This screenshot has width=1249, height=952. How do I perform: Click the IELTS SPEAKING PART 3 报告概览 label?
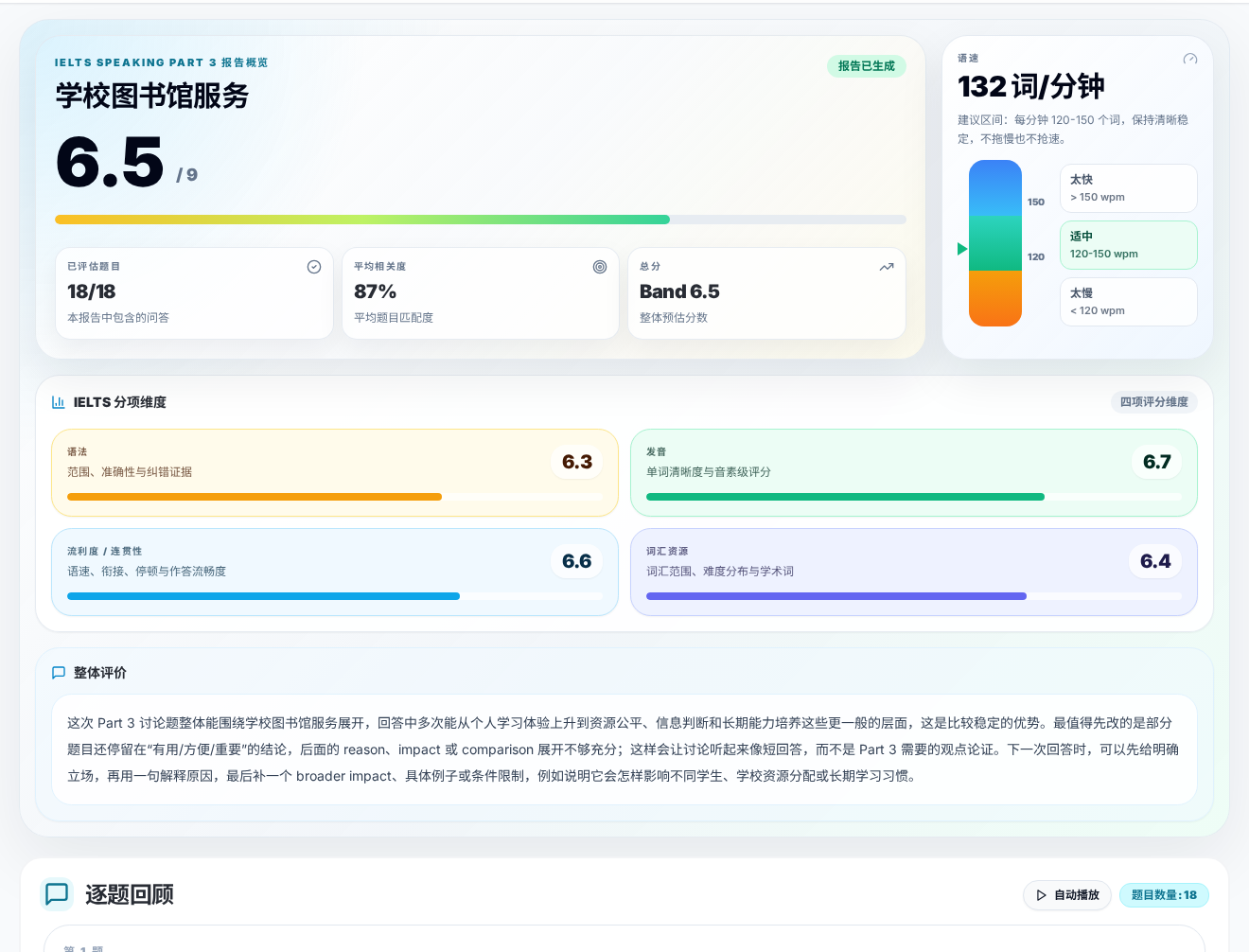pyautogui.click(x=161, y=62)
